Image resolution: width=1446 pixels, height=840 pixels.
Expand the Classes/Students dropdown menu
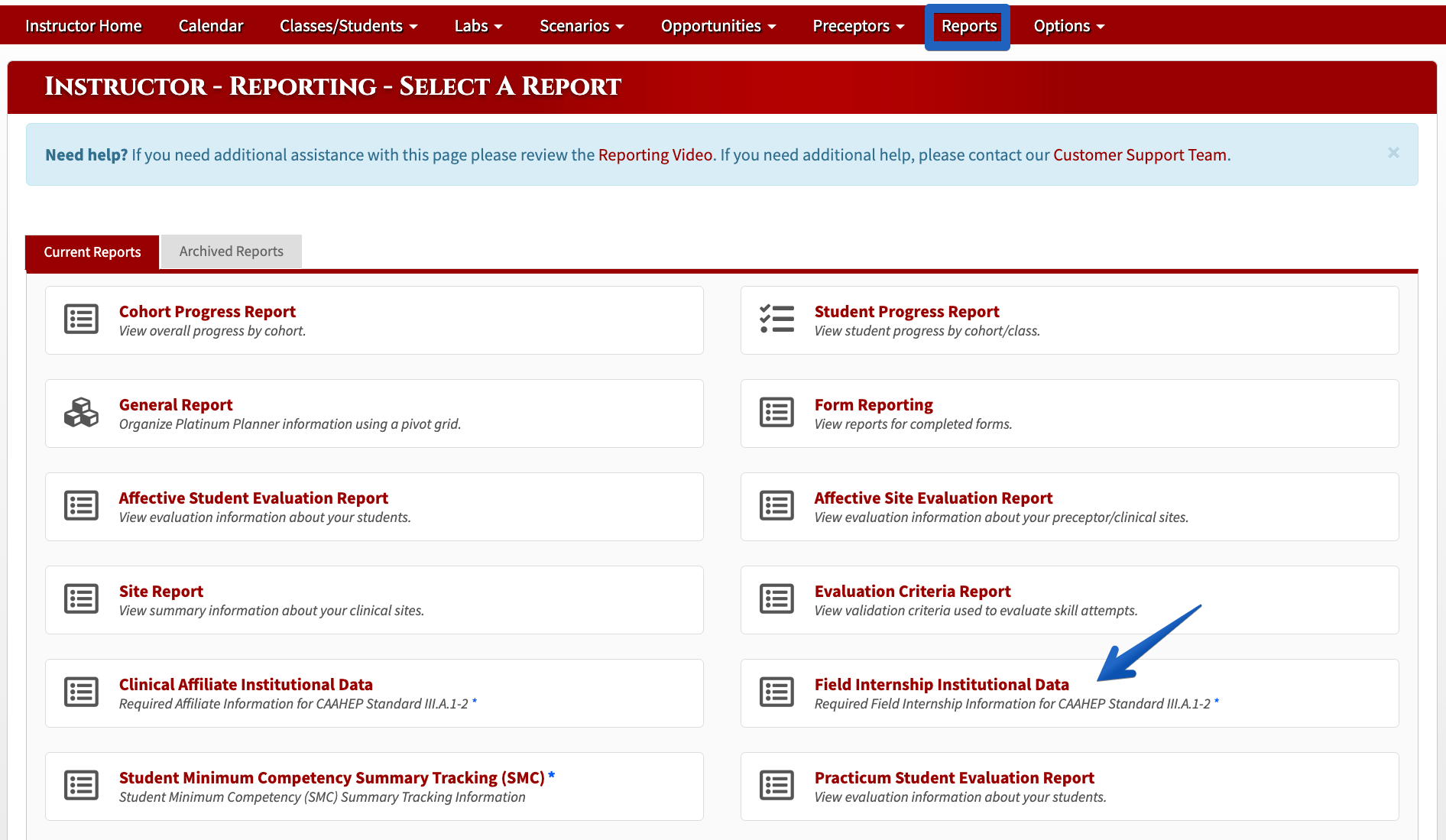pos(349,26)
